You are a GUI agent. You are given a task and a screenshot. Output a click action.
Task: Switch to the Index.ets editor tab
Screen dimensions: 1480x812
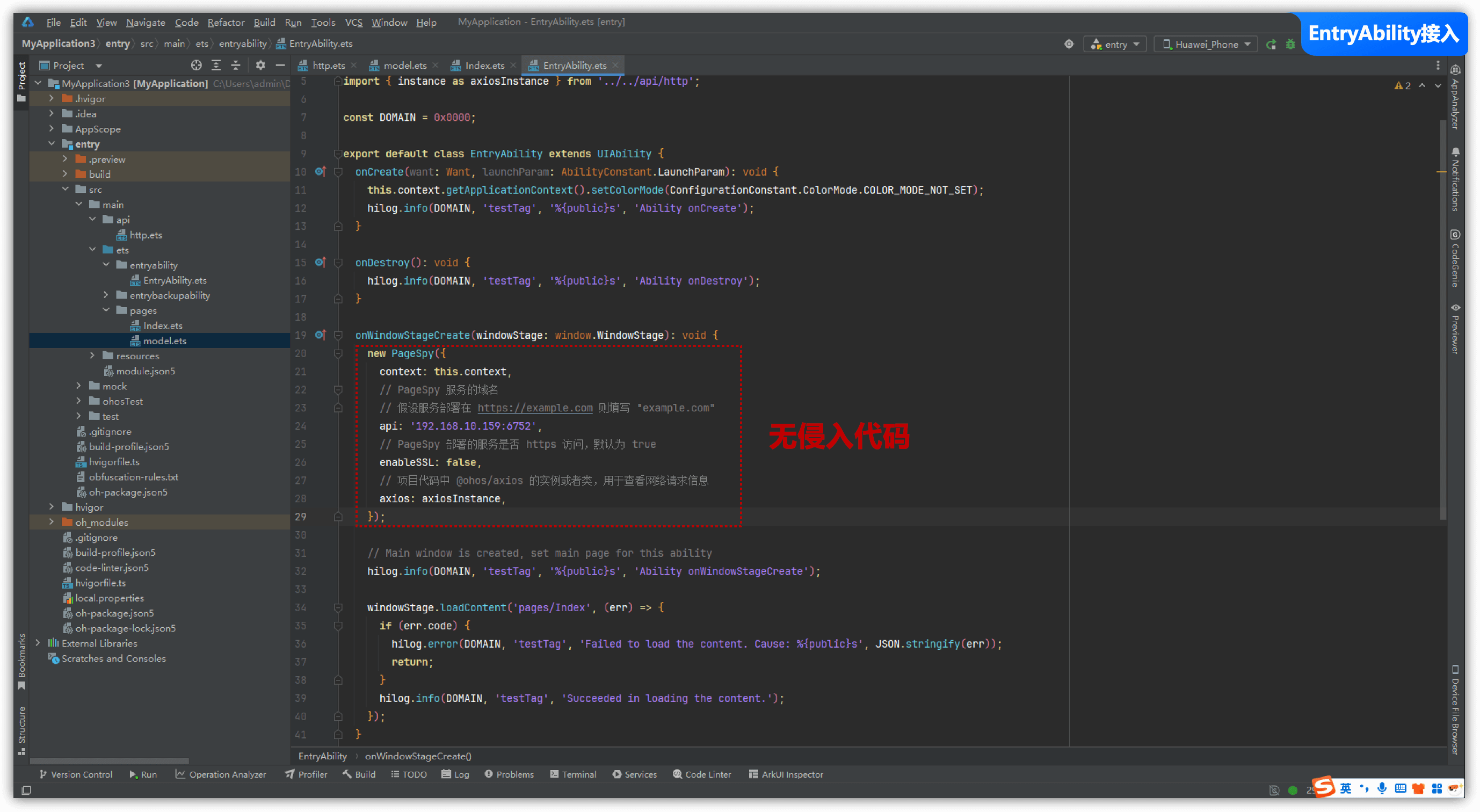pos(484,66)
